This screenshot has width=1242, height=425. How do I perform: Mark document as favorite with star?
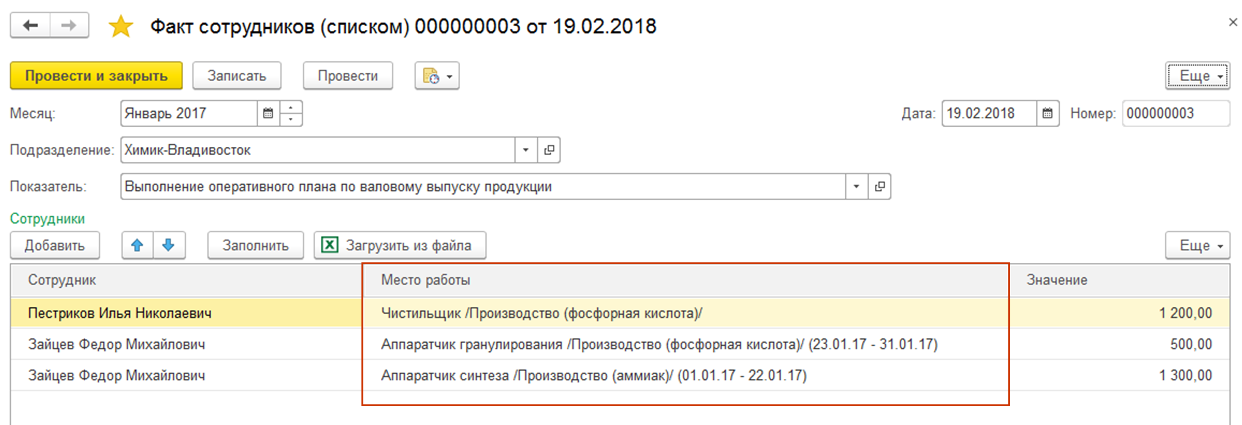[x=120, y=26]
